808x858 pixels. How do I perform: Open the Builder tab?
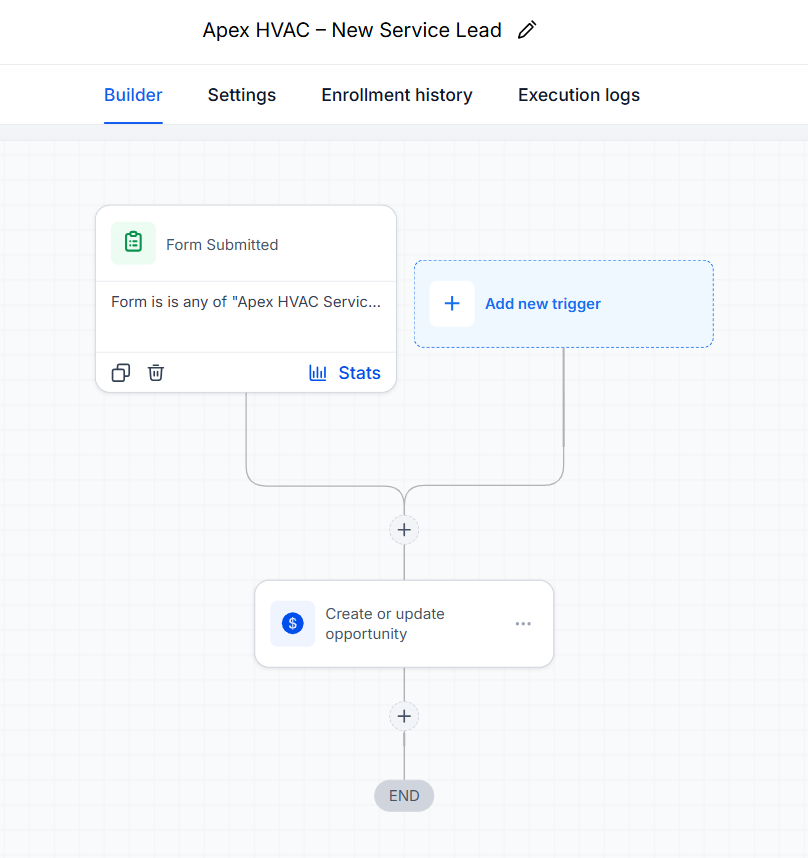click(133, 95)
